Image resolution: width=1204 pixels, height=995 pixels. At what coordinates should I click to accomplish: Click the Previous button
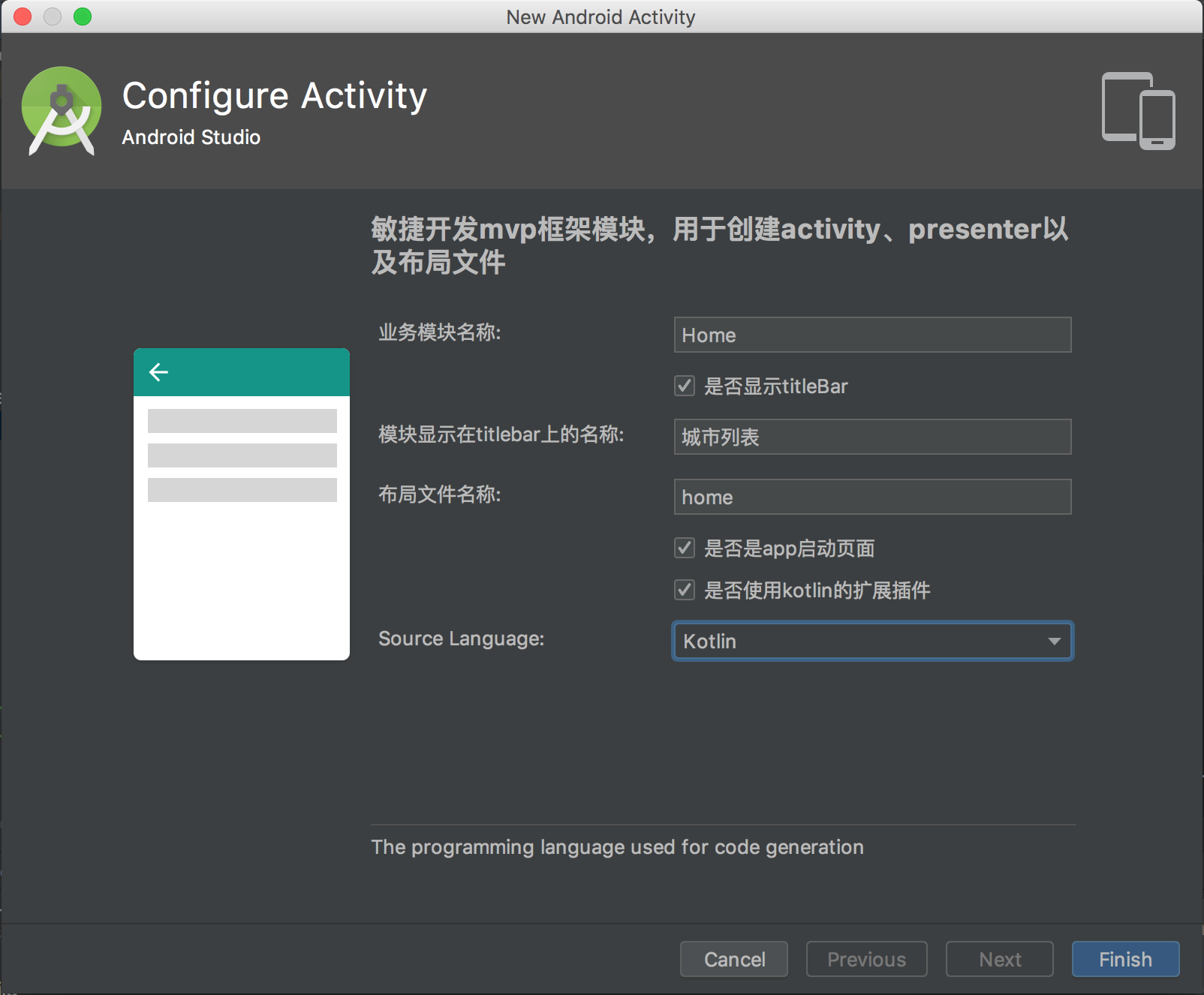(867, 959)
